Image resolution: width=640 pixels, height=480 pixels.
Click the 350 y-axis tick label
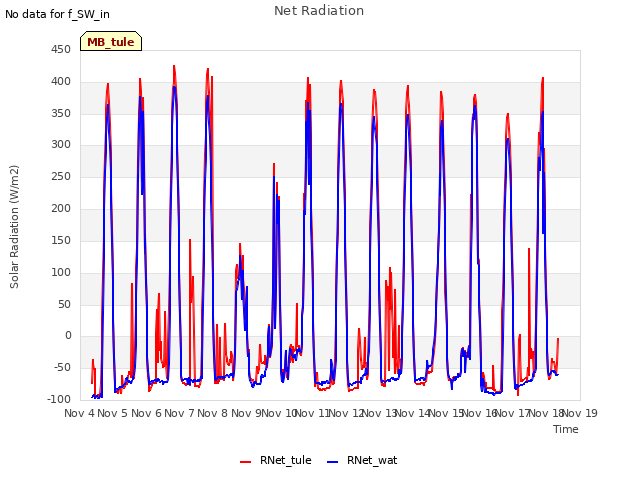tap(61, 113)
